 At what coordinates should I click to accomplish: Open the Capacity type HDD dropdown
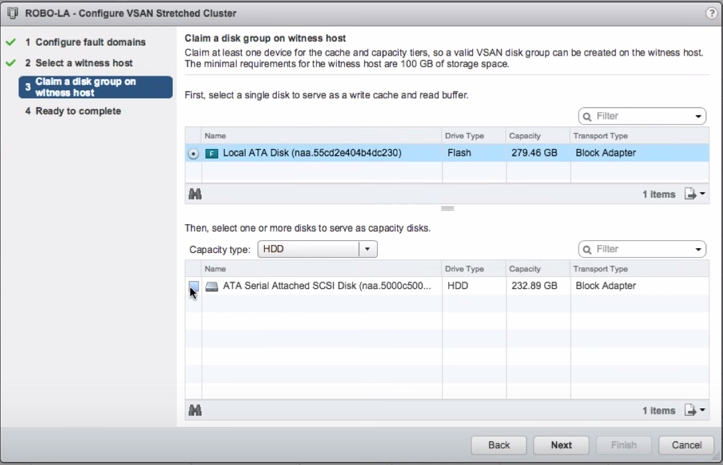pyautogui.click(x=318, y=249)
